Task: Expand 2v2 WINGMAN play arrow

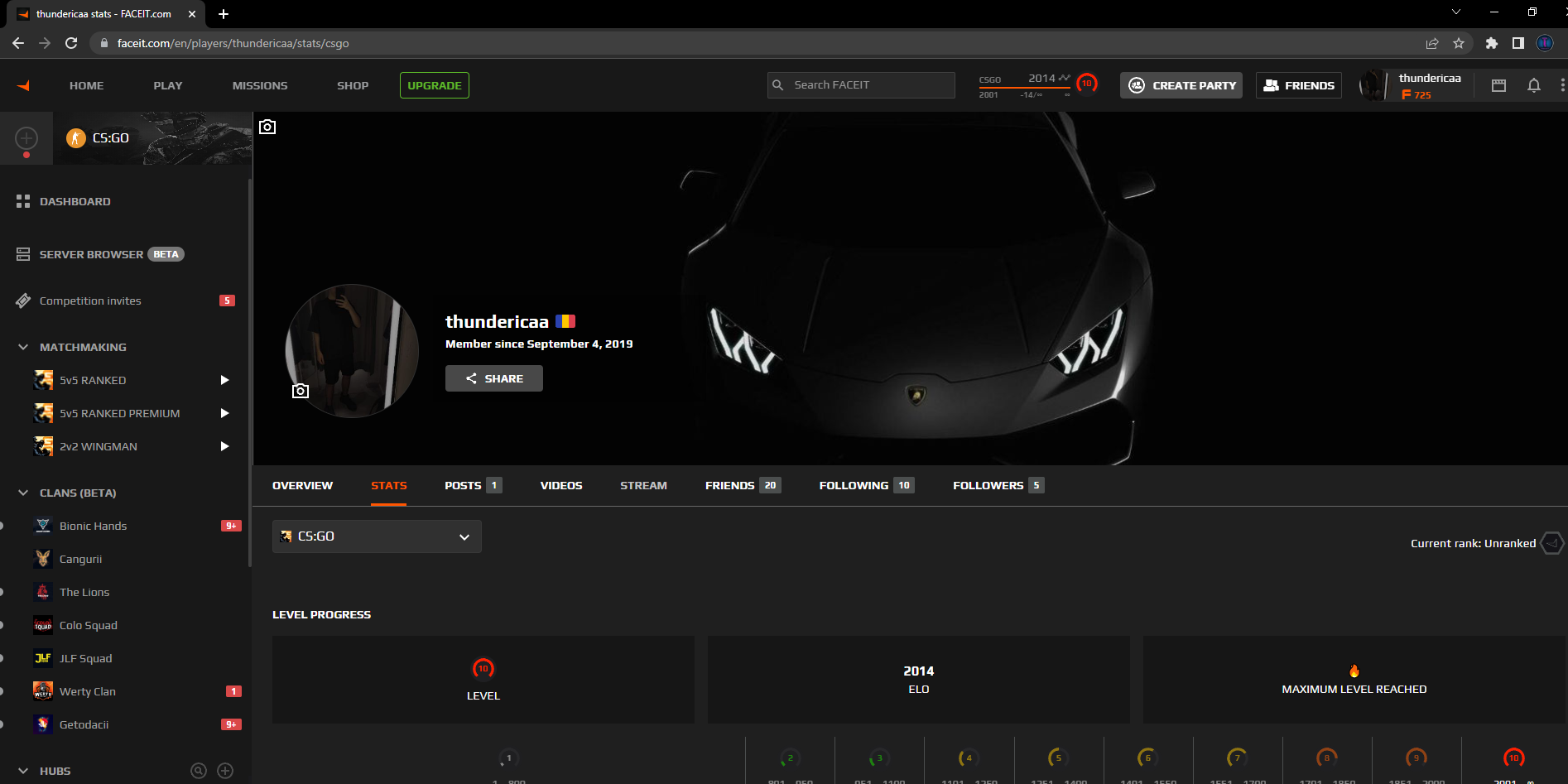Action: tap(224, 446)
